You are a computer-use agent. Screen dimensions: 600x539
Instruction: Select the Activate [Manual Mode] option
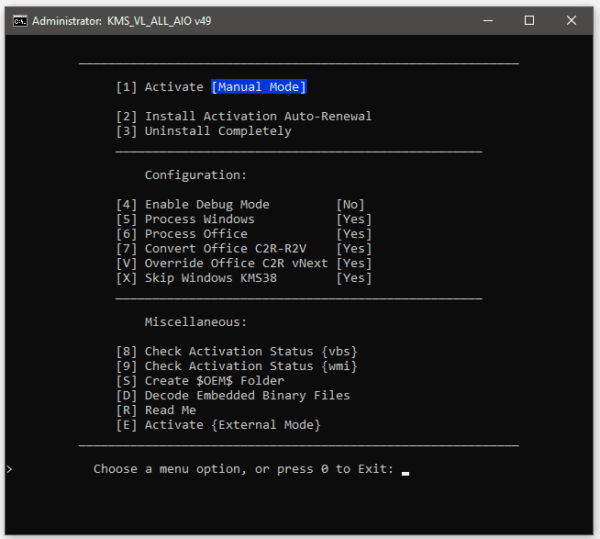pos(210,87)
